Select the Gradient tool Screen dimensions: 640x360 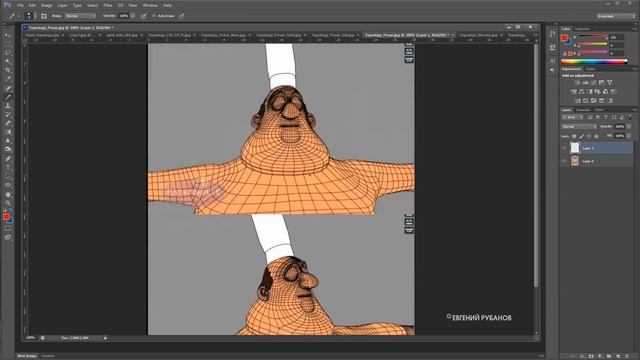pos(8,132)
